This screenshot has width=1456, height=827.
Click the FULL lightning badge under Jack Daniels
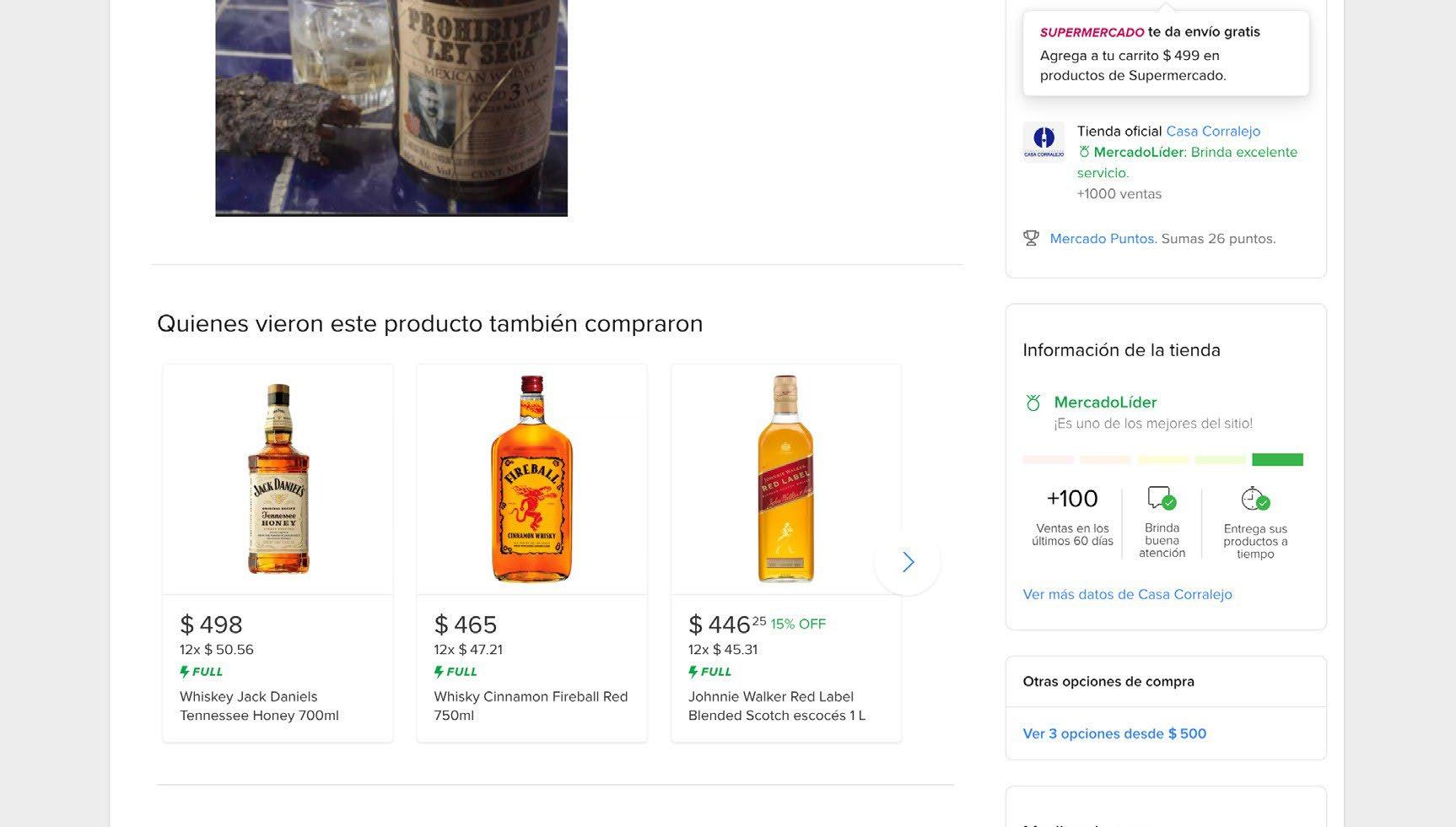[x=202, y=672]
